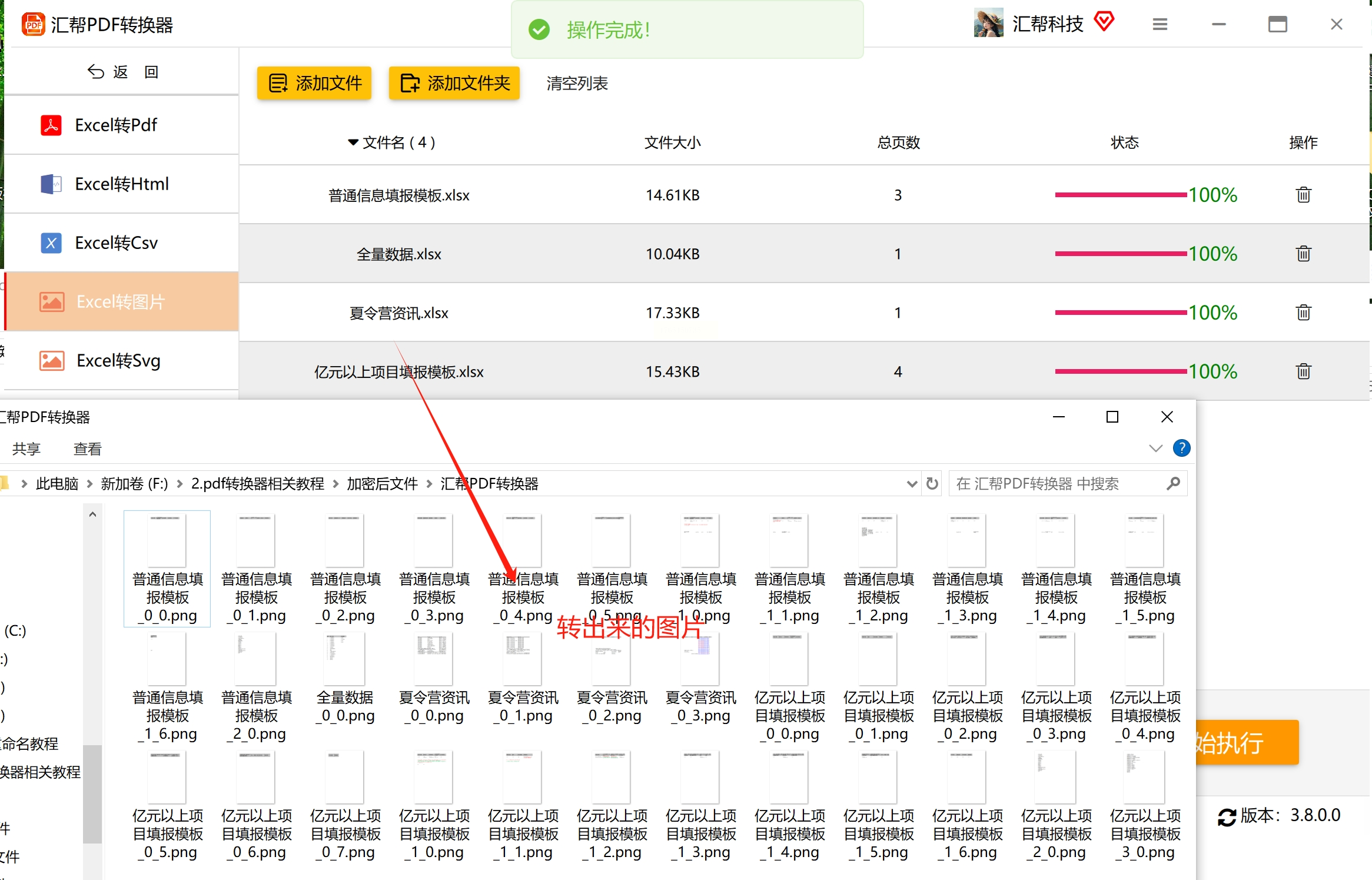
Task: Switch to Excel转Svg conversion mode
Action: coord(118,361)
